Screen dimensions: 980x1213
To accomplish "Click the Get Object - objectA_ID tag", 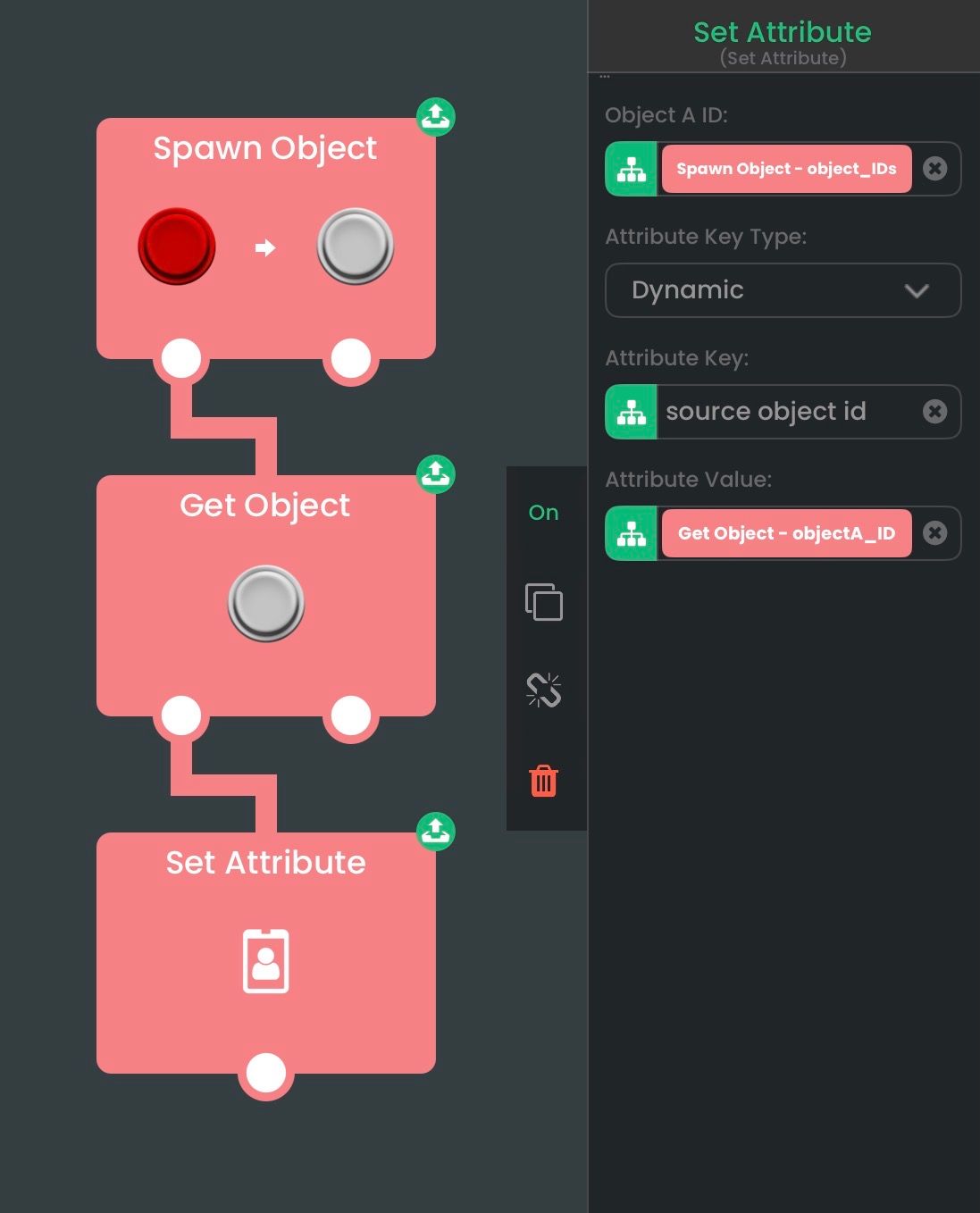I will 786,533.
